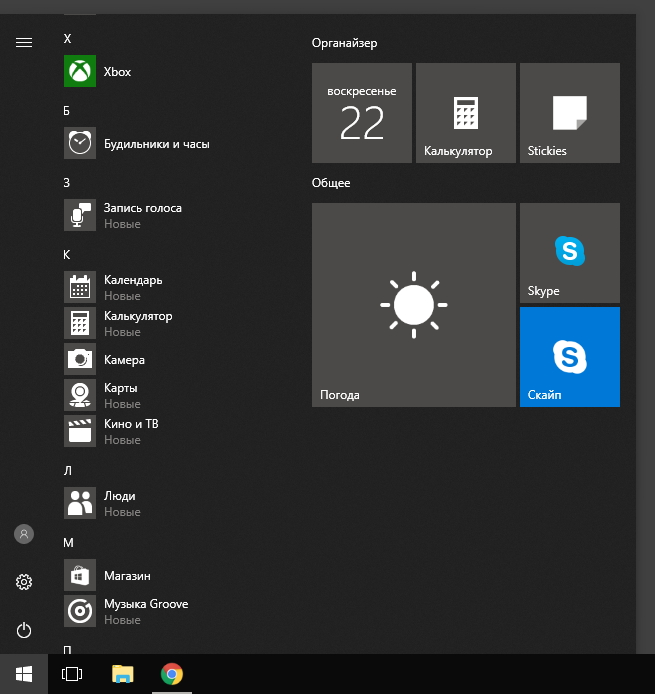Select the Кино и ТВ label

point(131,424)
